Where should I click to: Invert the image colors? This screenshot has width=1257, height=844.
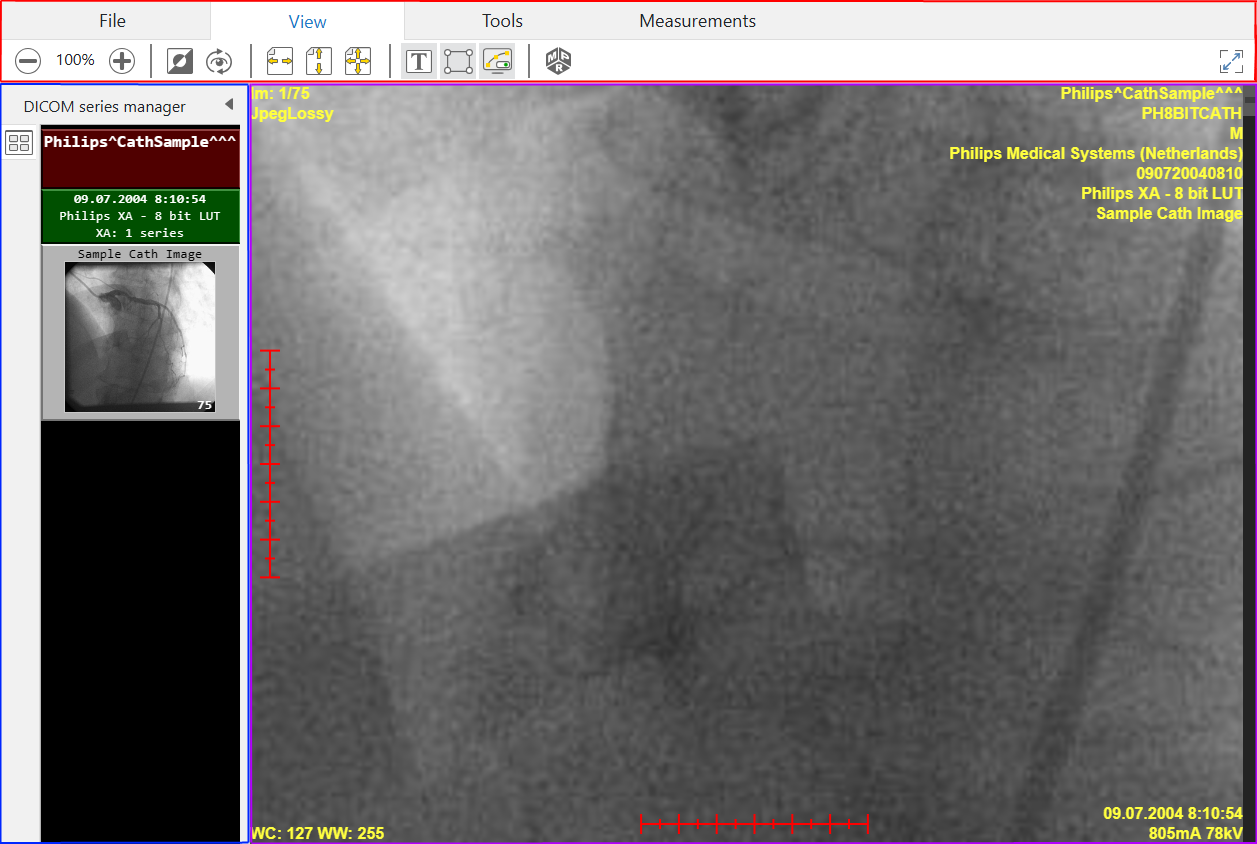tap(180, 61)
